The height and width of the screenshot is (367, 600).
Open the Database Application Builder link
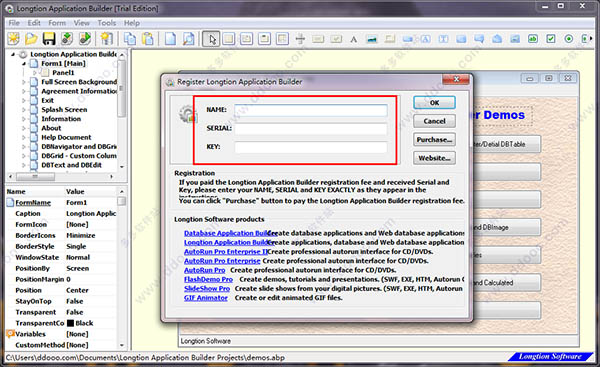coord(231,233)
